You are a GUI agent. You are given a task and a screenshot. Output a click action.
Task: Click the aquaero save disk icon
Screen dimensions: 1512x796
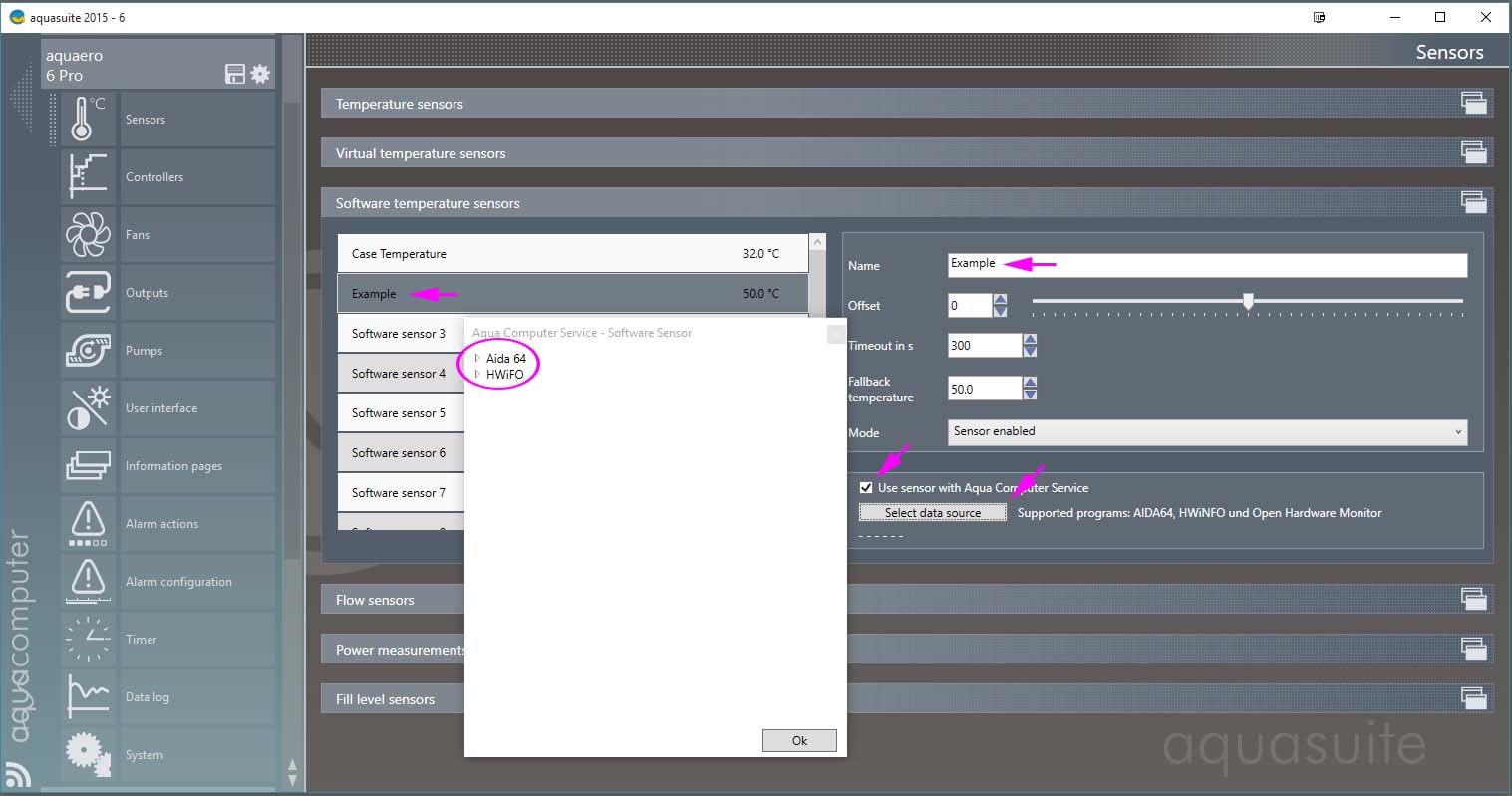click(235, 74)
